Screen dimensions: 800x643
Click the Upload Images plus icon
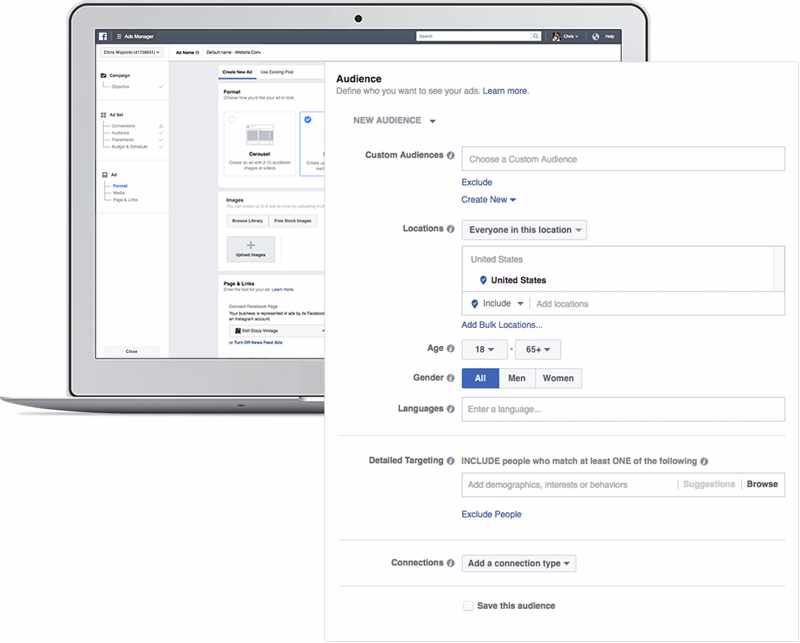[251, 245]
